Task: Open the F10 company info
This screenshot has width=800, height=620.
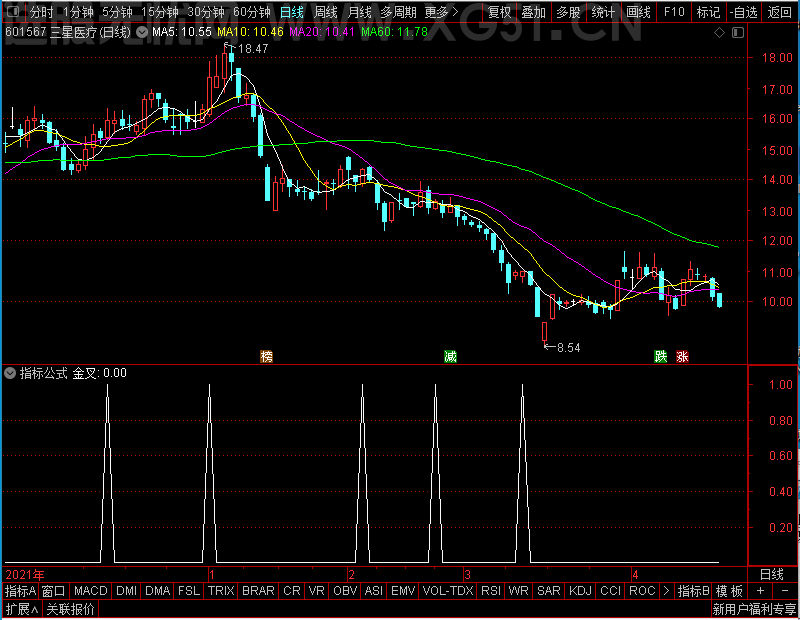Action: coord(674,12)
